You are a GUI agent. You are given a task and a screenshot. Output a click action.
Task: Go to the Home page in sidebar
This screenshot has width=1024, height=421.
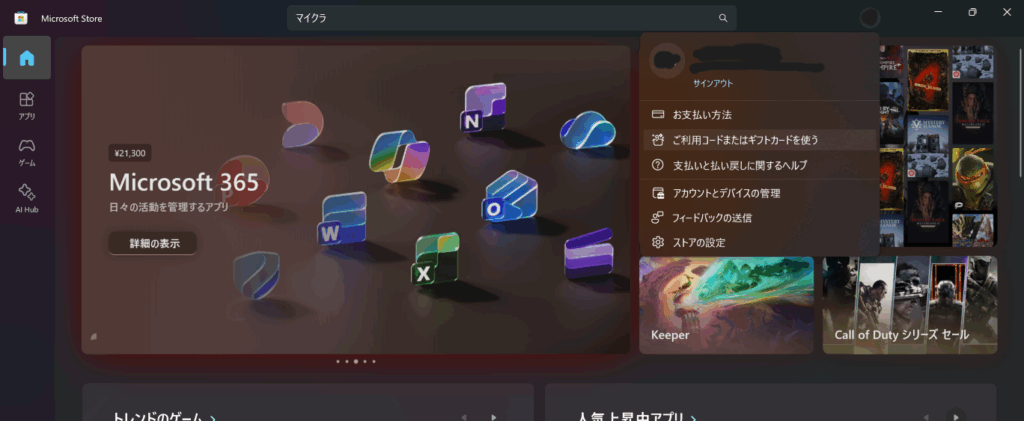[27, 58]
